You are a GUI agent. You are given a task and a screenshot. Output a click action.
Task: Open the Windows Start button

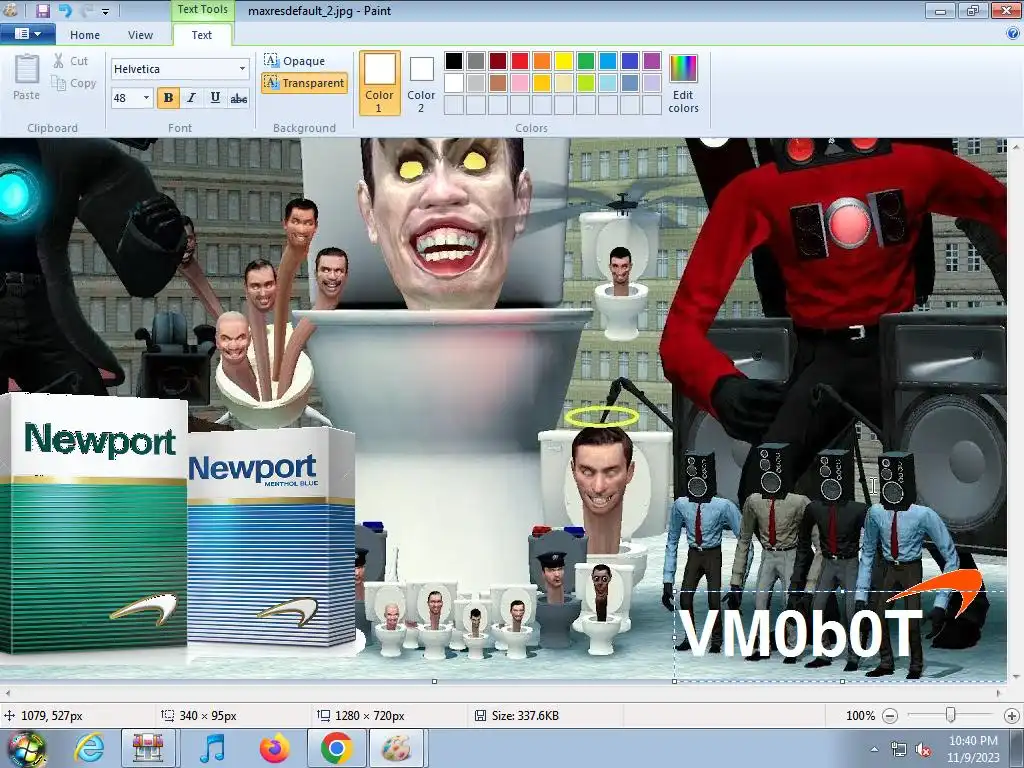25,749
